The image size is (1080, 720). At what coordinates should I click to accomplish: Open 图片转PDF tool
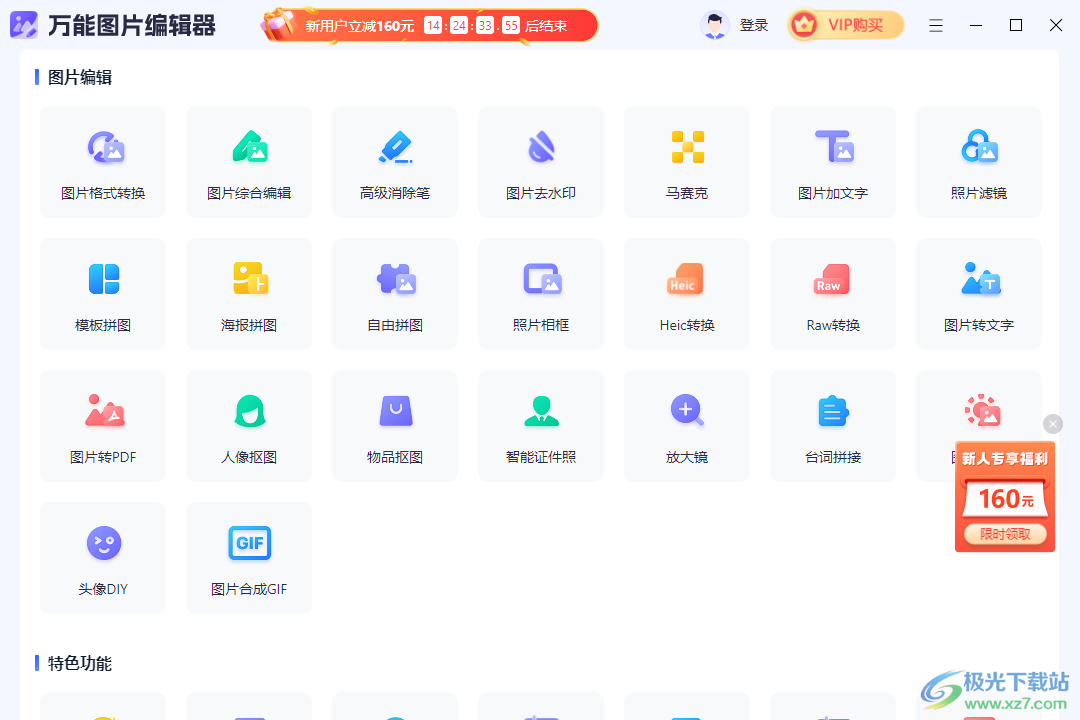[103, 426]
